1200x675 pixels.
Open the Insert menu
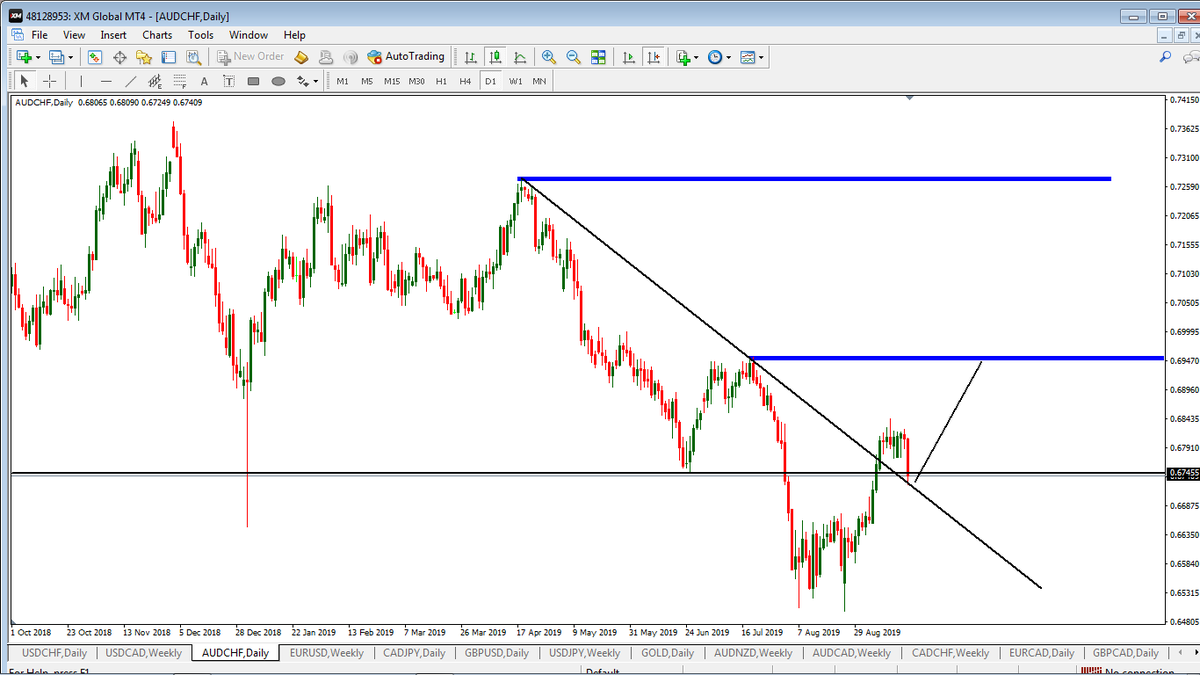[113, 35]
